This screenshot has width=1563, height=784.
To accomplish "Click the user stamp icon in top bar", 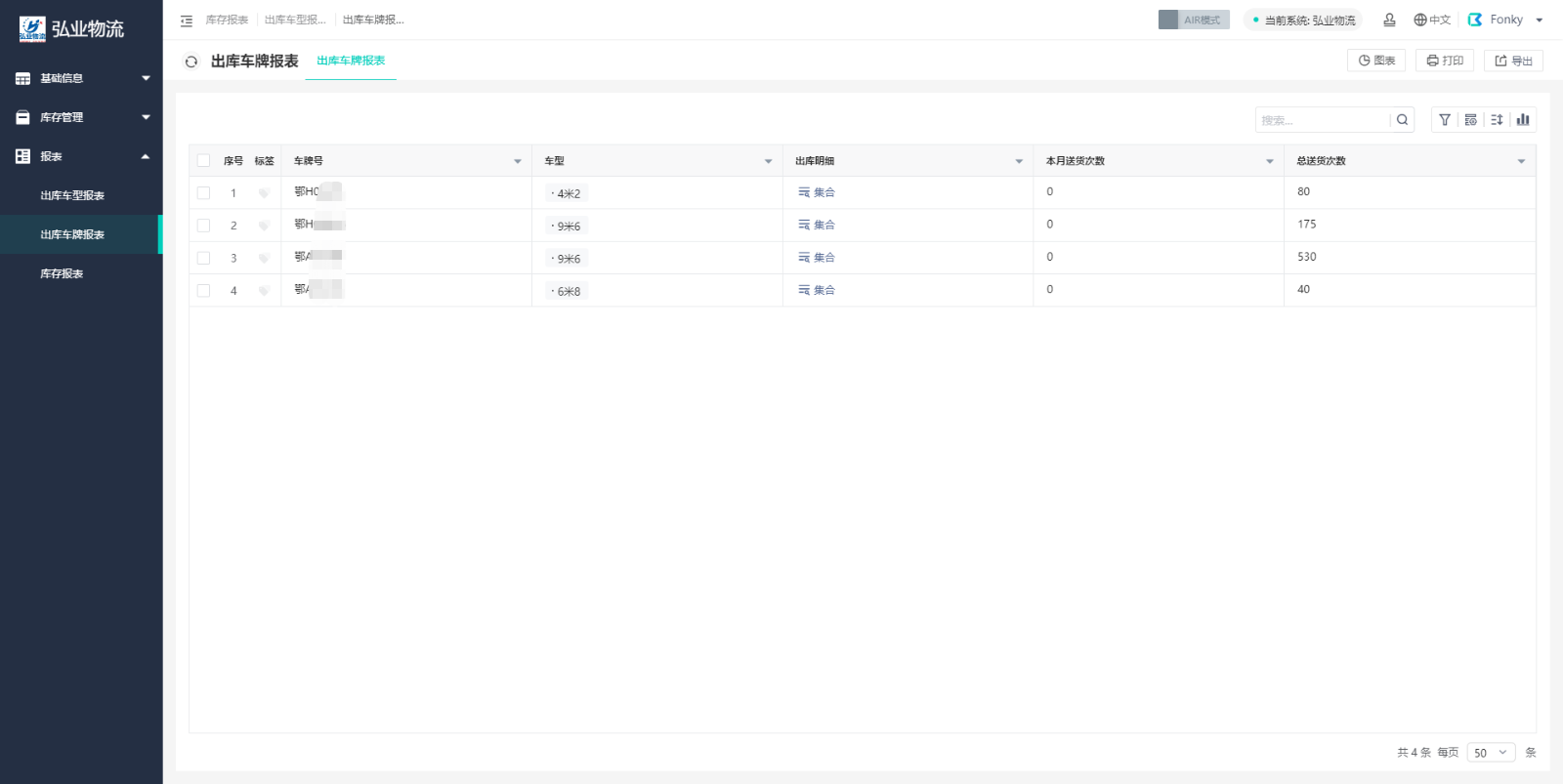I will tap(1389, 20).
